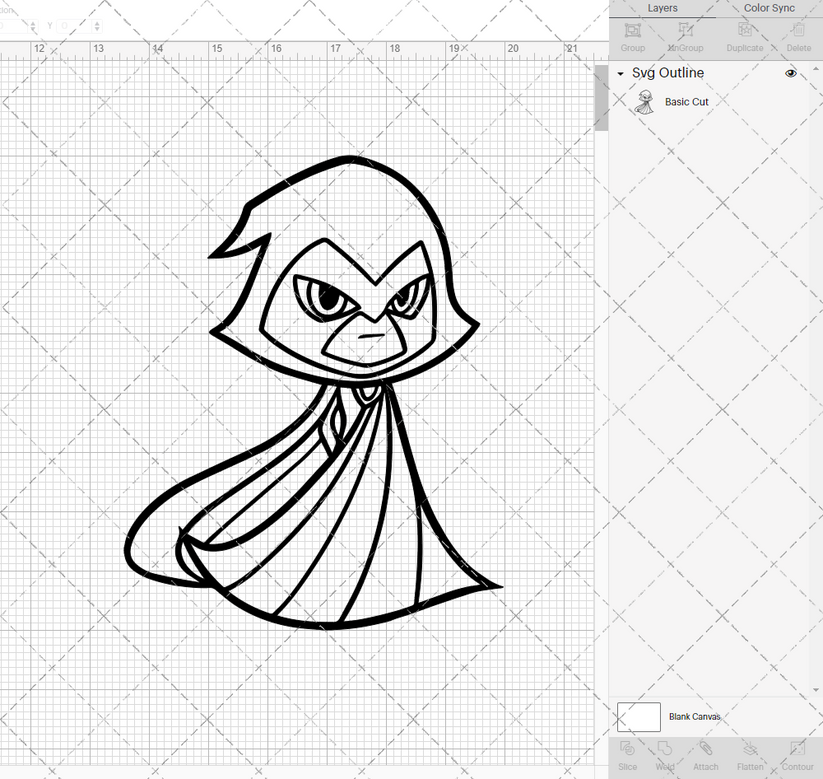
Task: Select the Slice tool
Action: (x=627, y=753)
